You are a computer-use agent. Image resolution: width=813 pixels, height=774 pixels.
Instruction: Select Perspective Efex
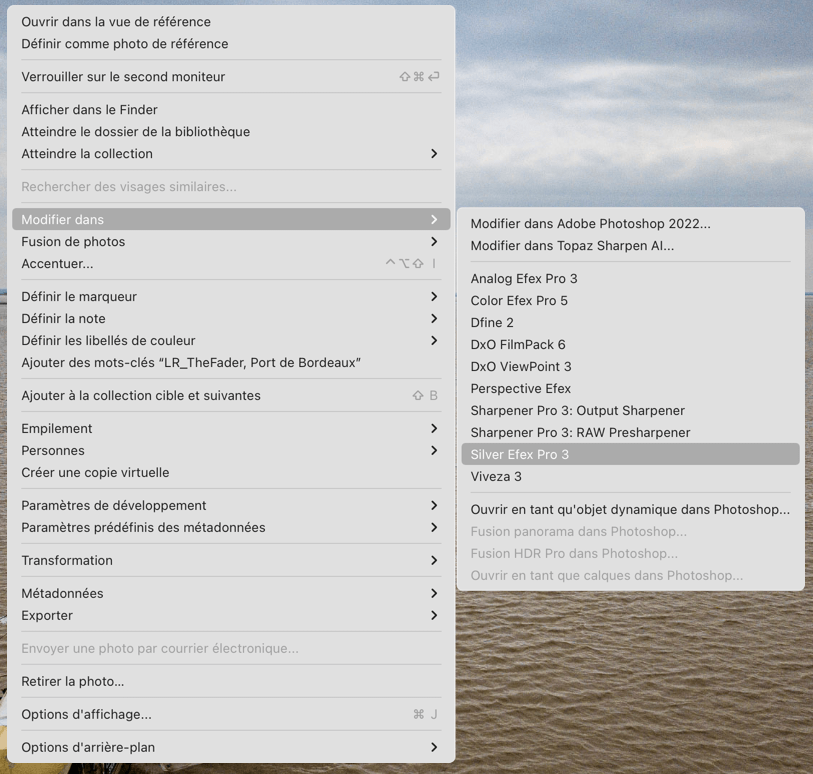tap(630, 388)
